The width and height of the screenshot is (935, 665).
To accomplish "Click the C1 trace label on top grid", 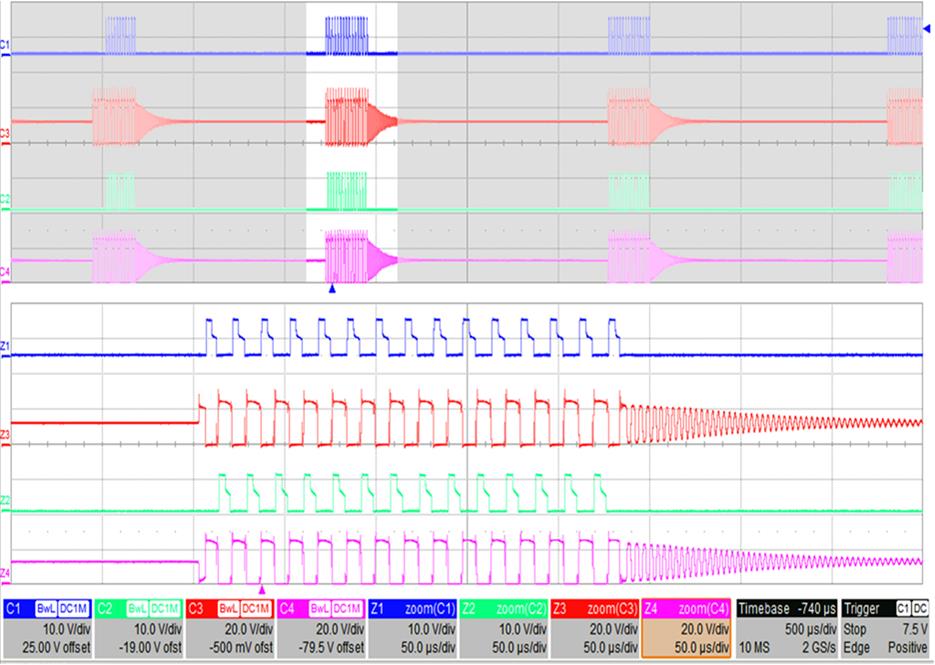I will click(5, 45).
